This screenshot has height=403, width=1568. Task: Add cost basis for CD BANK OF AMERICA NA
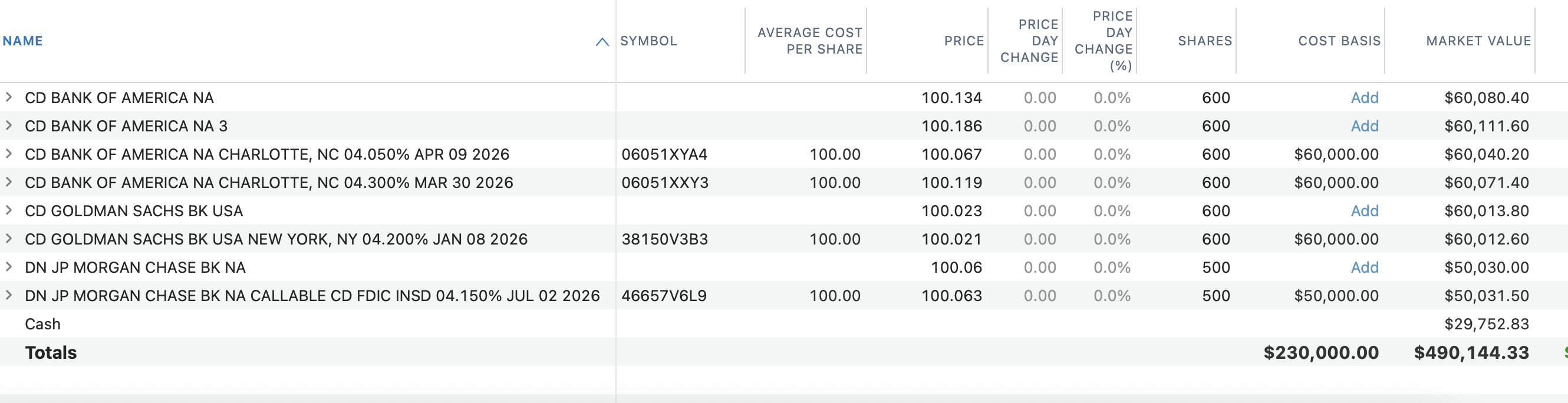click(1364, 98)
